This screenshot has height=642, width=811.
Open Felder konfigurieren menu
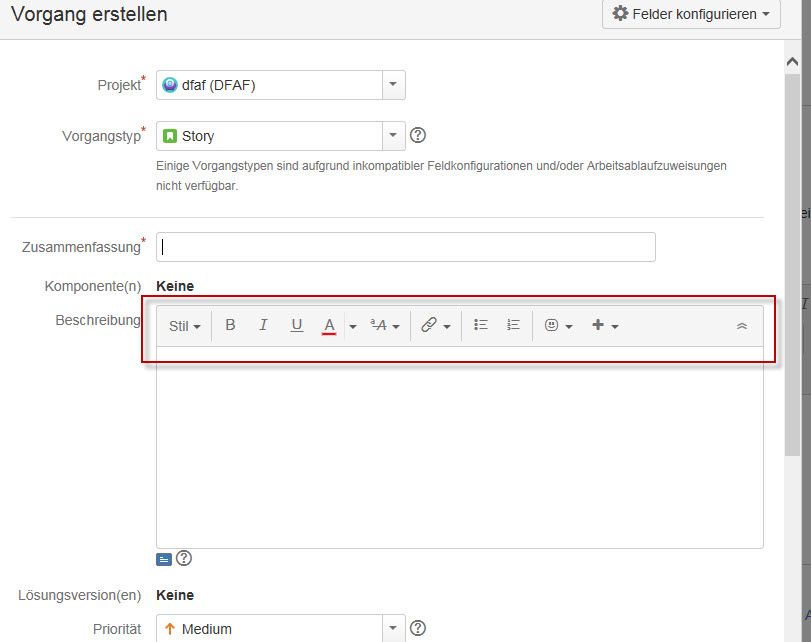pyautogui.click(x=691, y=14)
